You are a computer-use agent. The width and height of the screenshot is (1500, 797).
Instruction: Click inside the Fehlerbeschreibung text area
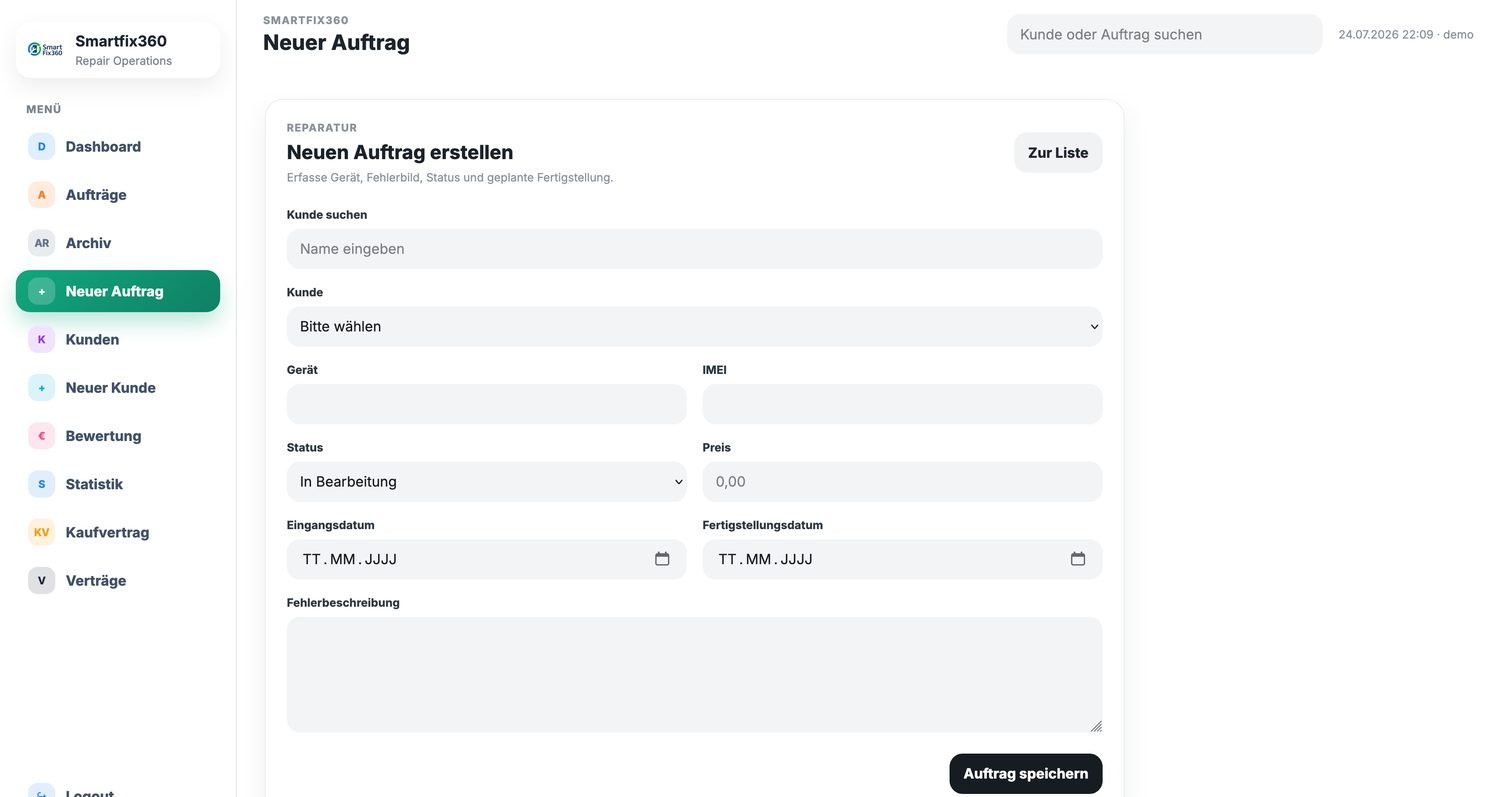tap(694, 675)
